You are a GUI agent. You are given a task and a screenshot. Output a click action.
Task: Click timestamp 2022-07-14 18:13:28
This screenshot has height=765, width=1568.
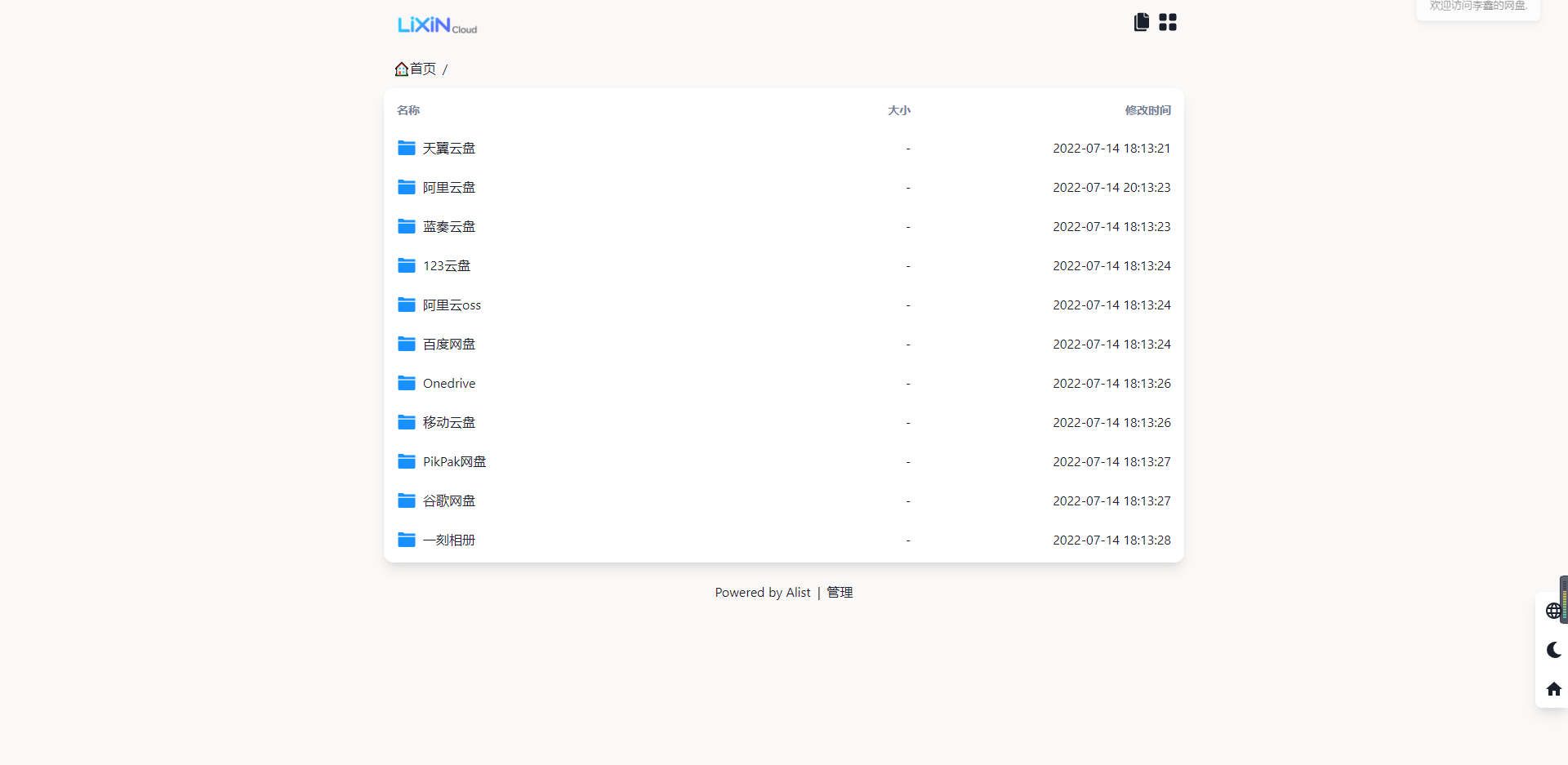tap(1111, 540)
